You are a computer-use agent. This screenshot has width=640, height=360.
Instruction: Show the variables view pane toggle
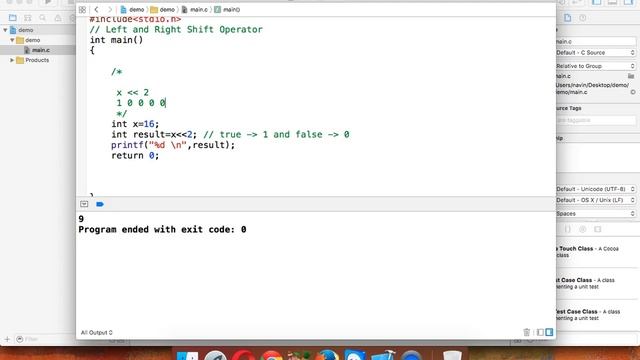pyautogui.click(x=540, y=332)
